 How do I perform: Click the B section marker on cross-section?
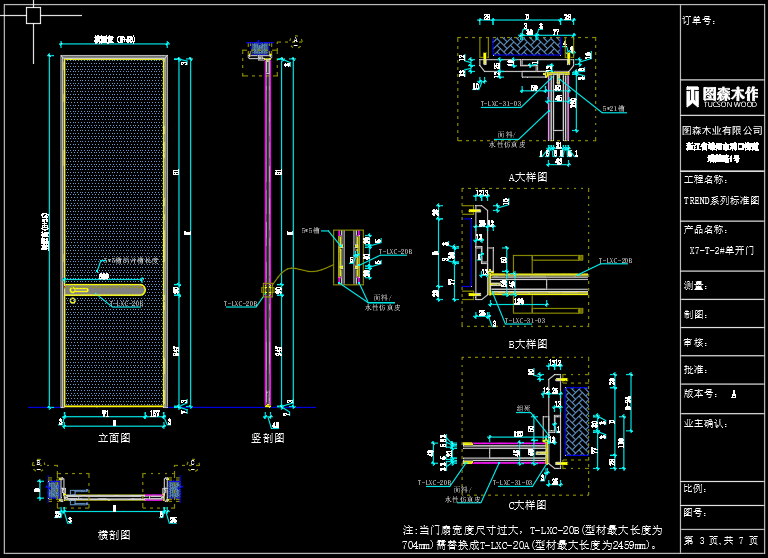39,463
